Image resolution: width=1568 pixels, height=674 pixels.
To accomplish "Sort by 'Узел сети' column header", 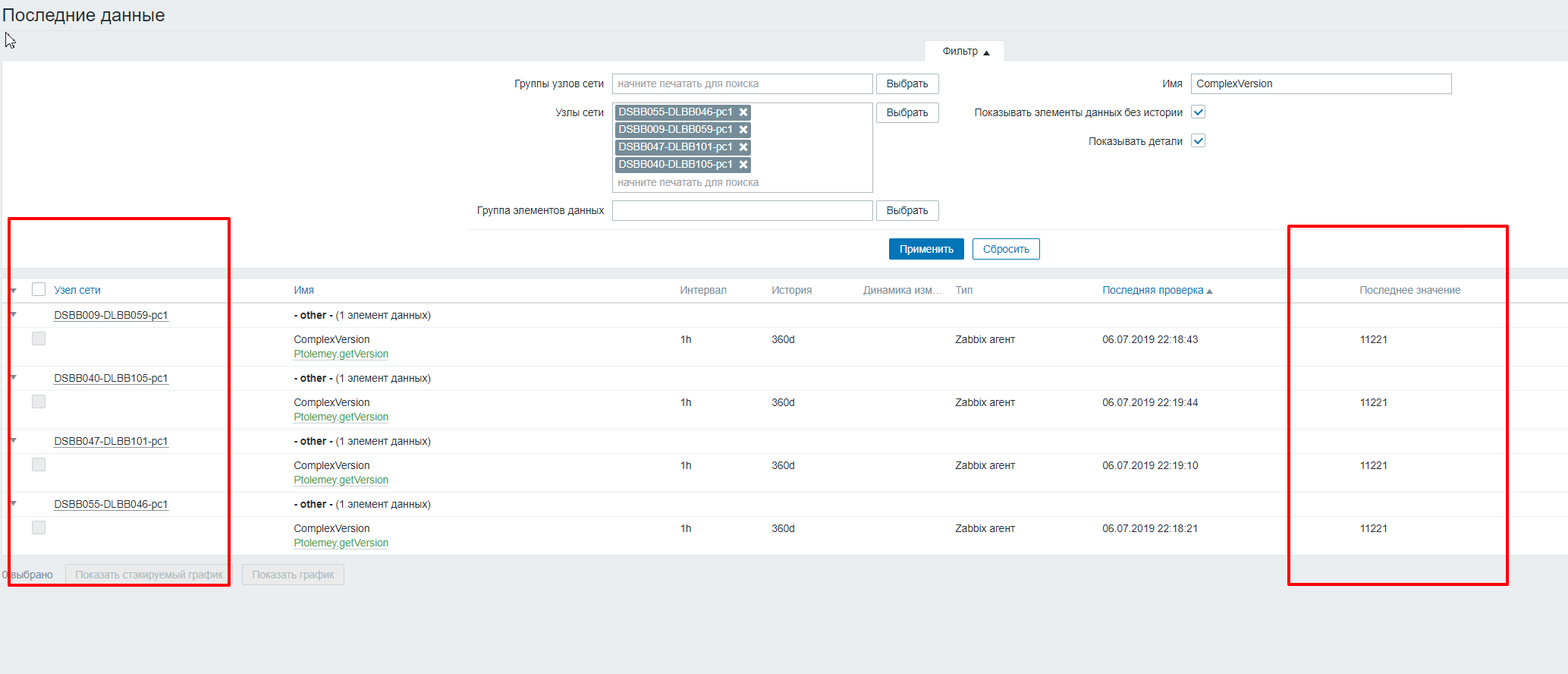I will point(77,291).
